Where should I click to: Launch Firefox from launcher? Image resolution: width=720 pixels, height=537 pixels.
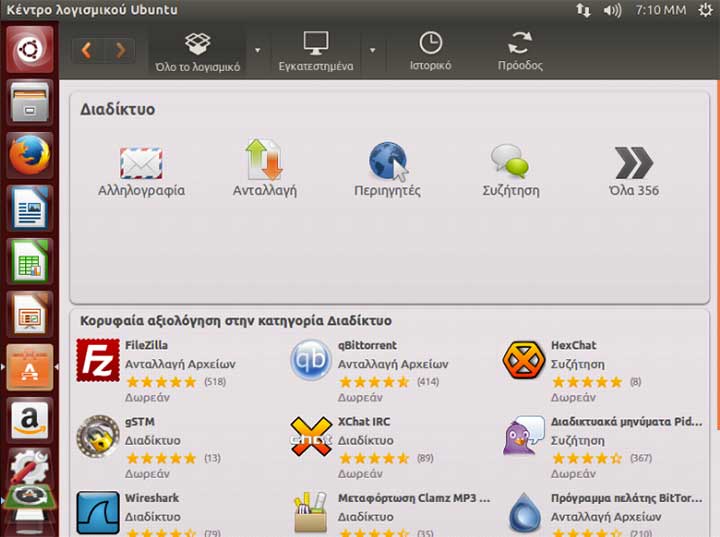click(30, 155)
